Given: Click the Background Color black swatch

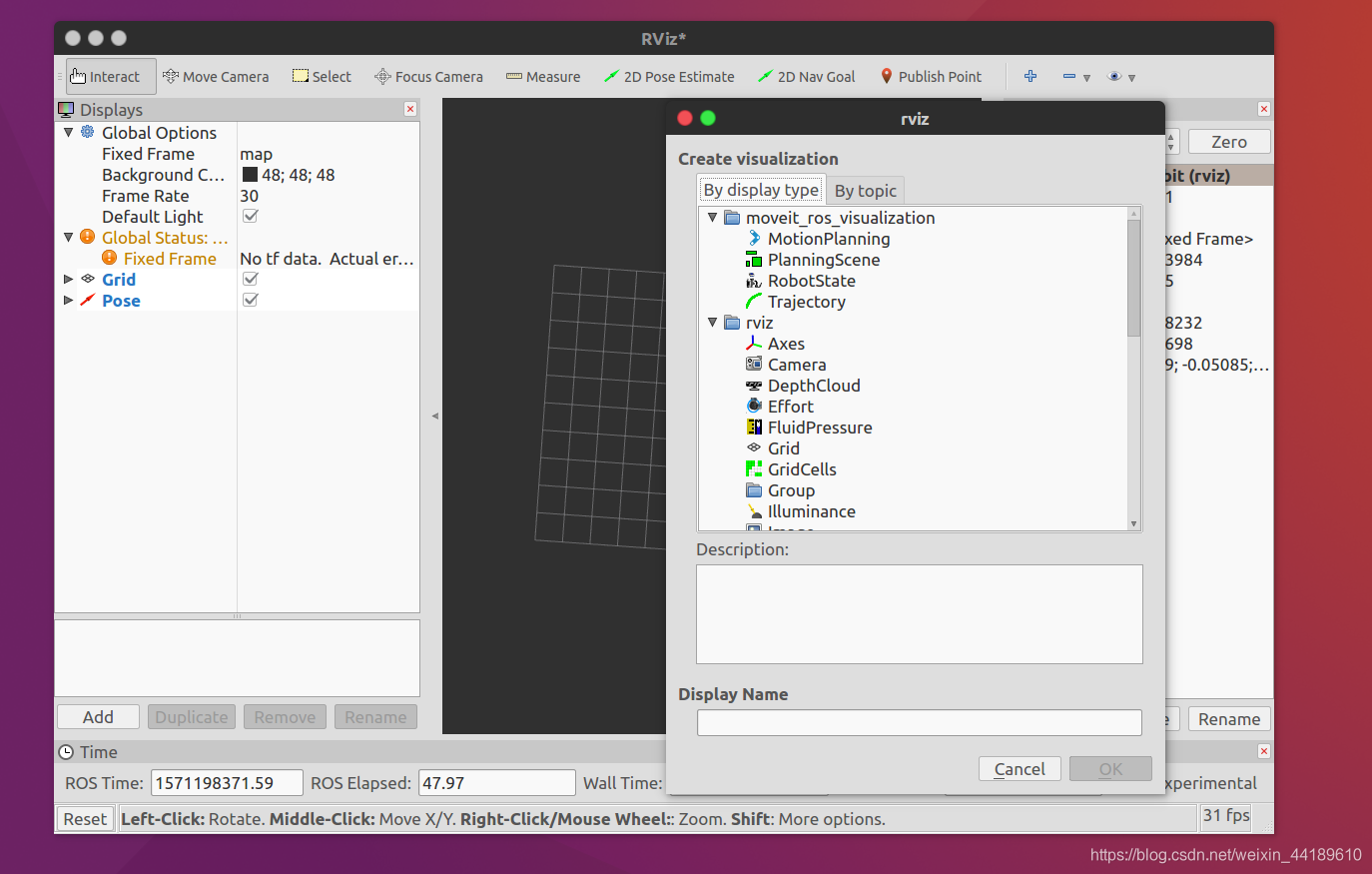Looking at the screenshot, I should [250, 175].
